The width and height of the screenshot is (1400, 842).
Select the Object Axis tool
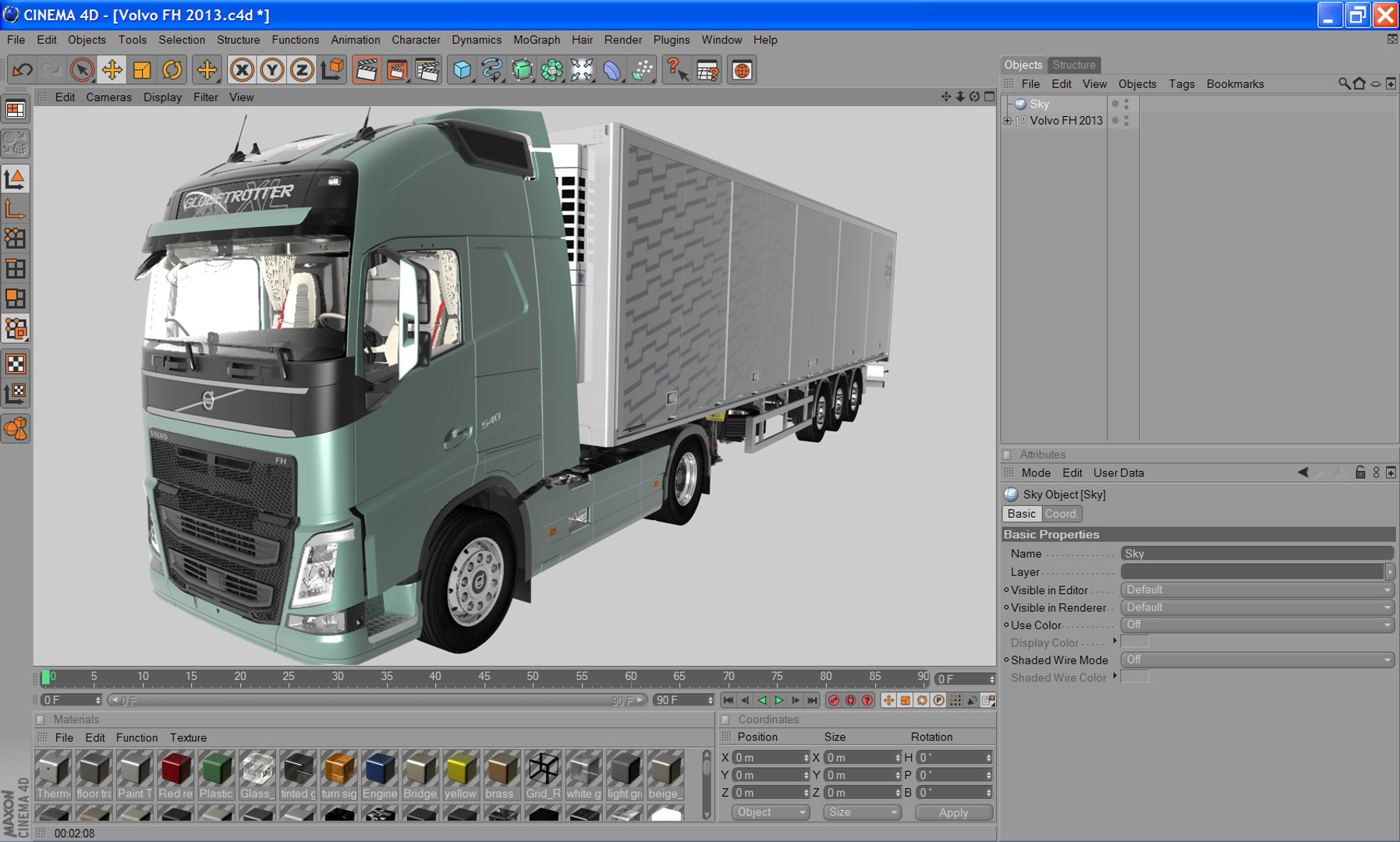[16, 209]
